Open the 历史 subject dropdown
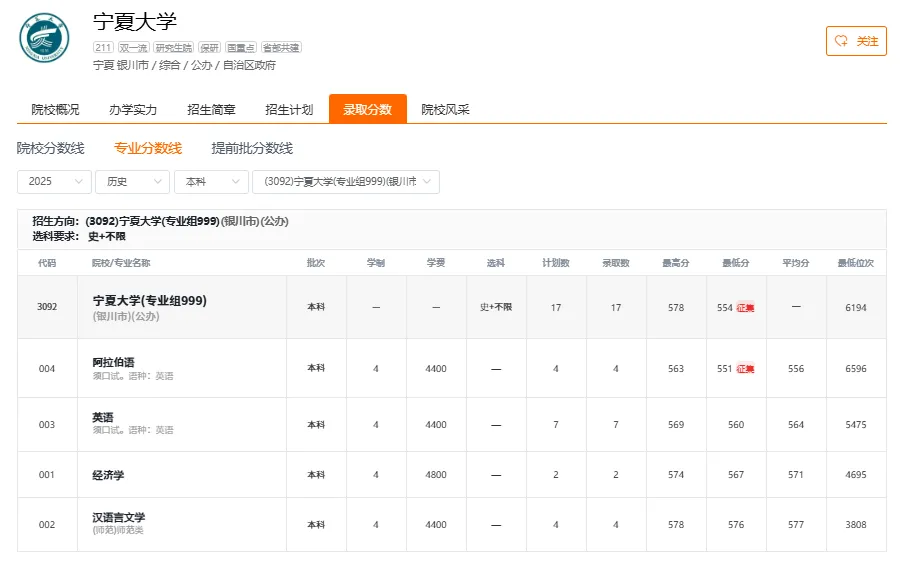This screenshot has width=909, height=567. click(132, 181)
